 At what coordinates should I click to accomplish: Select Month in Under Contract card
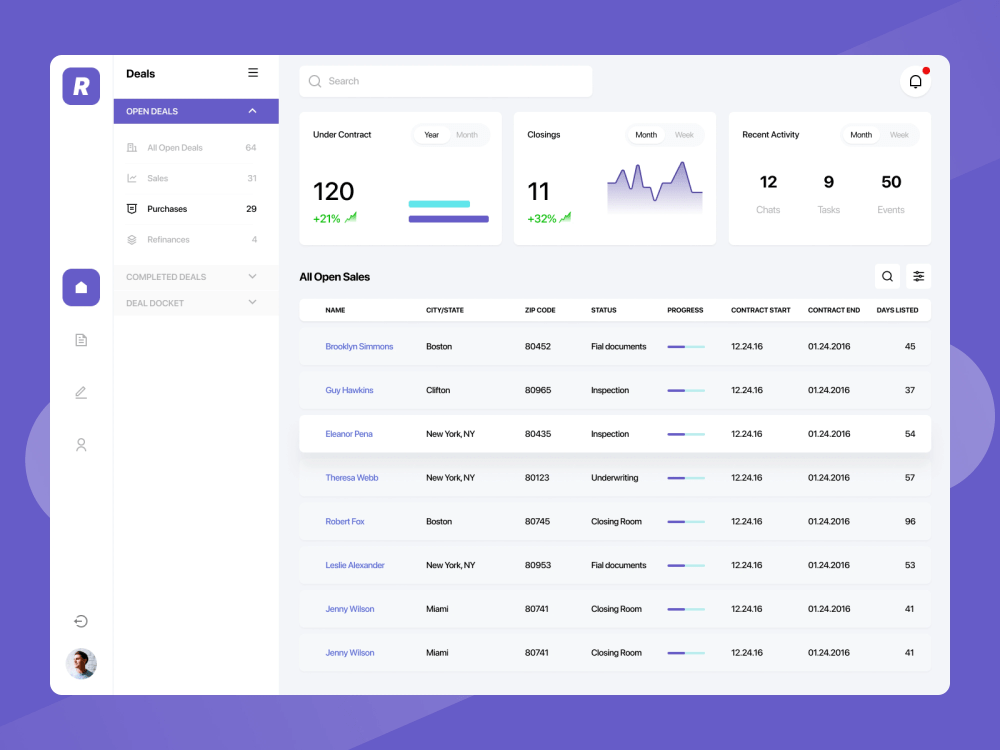(467, 135)
